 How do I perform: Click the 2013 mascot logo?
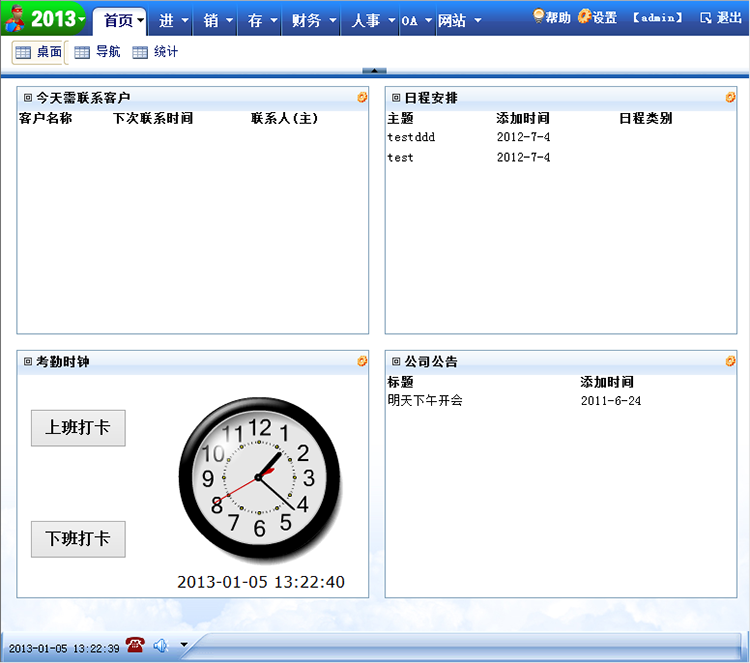(x=15, y=19)
